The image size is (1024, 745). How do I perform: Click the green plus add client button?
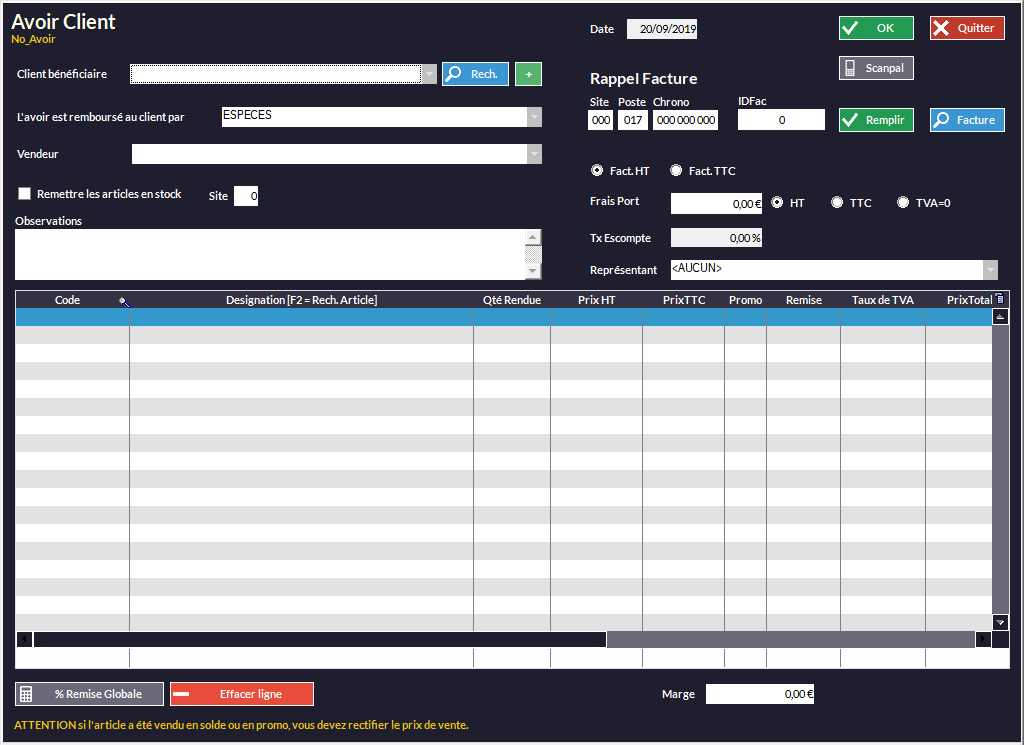(528, 74)
